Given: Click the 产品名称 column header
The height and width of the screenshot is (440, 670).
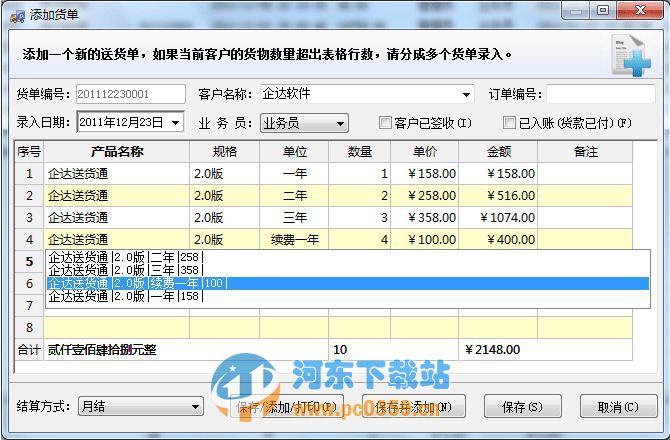Looking at the screenshot, I should (x=117, y=152).
